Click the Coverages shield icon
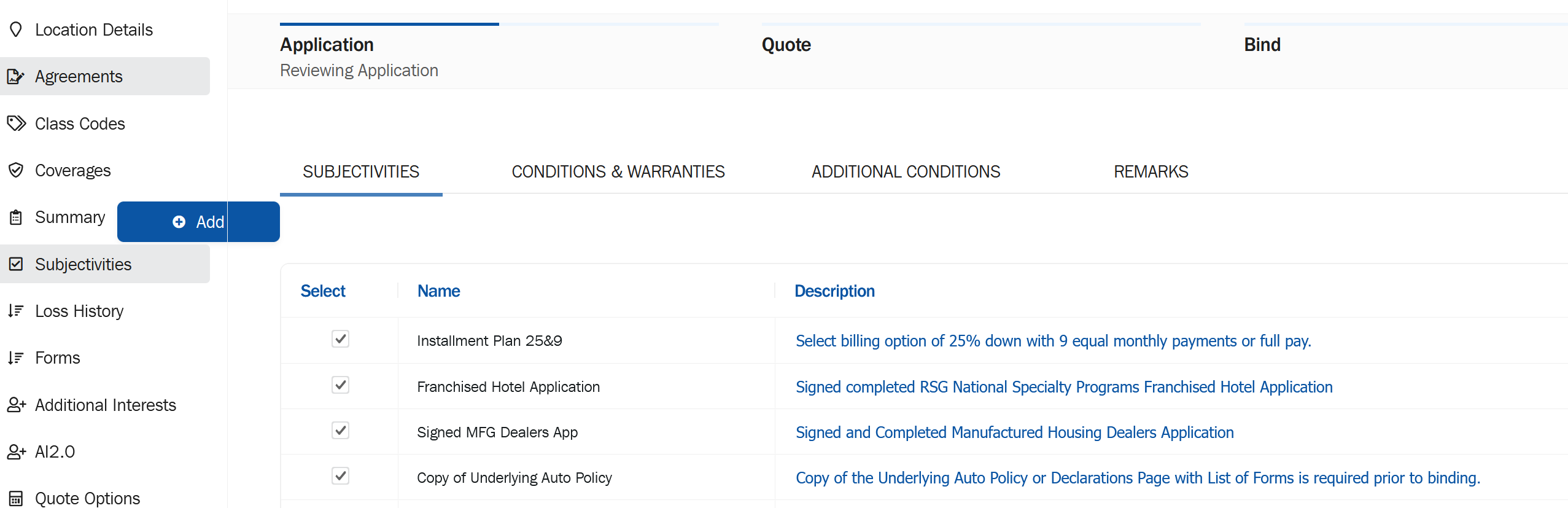The height and width of the screenshot is (508, 1568). (x=16, y=170)
